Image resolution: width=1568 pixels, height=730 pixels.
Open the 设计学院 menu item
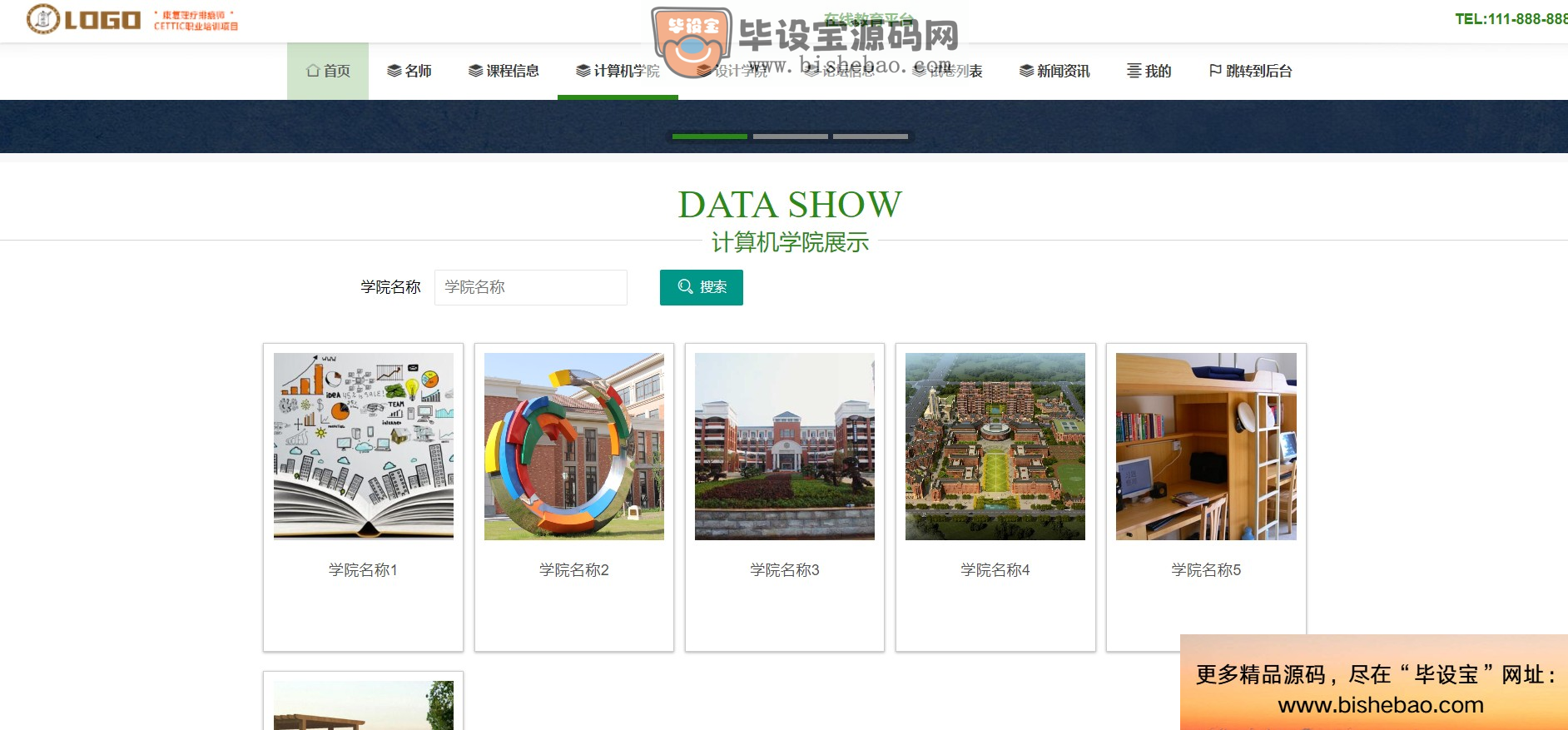[732, 71]
